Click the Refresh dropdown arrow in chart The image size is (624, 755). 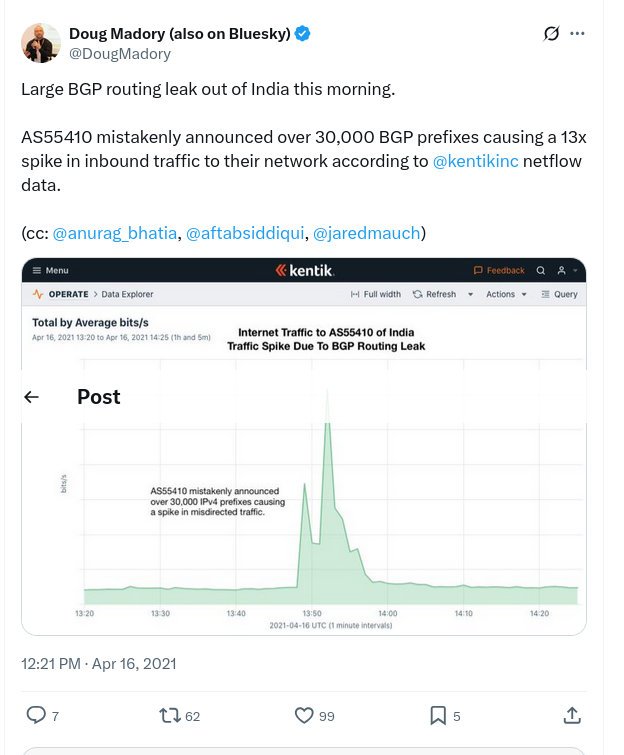pyautogui.click(x=470, y=294)
